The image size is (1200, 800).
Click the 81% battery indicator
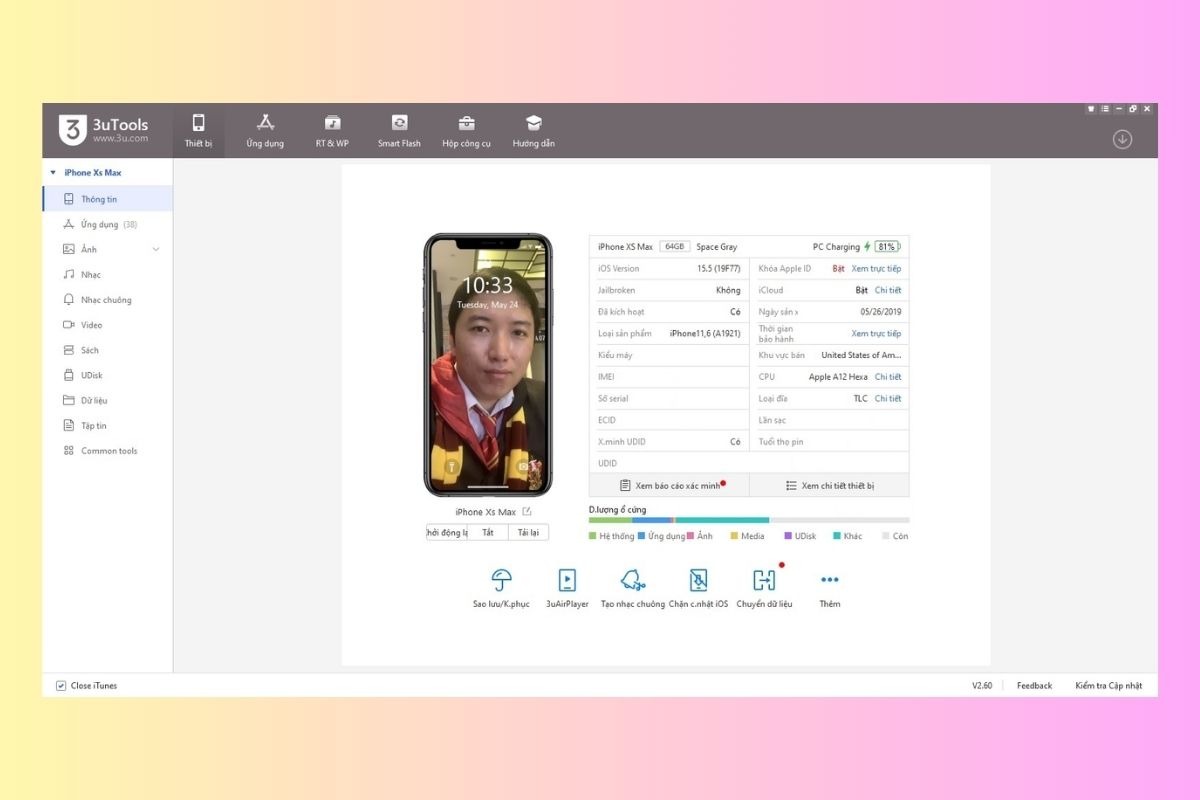click(886, 247)
